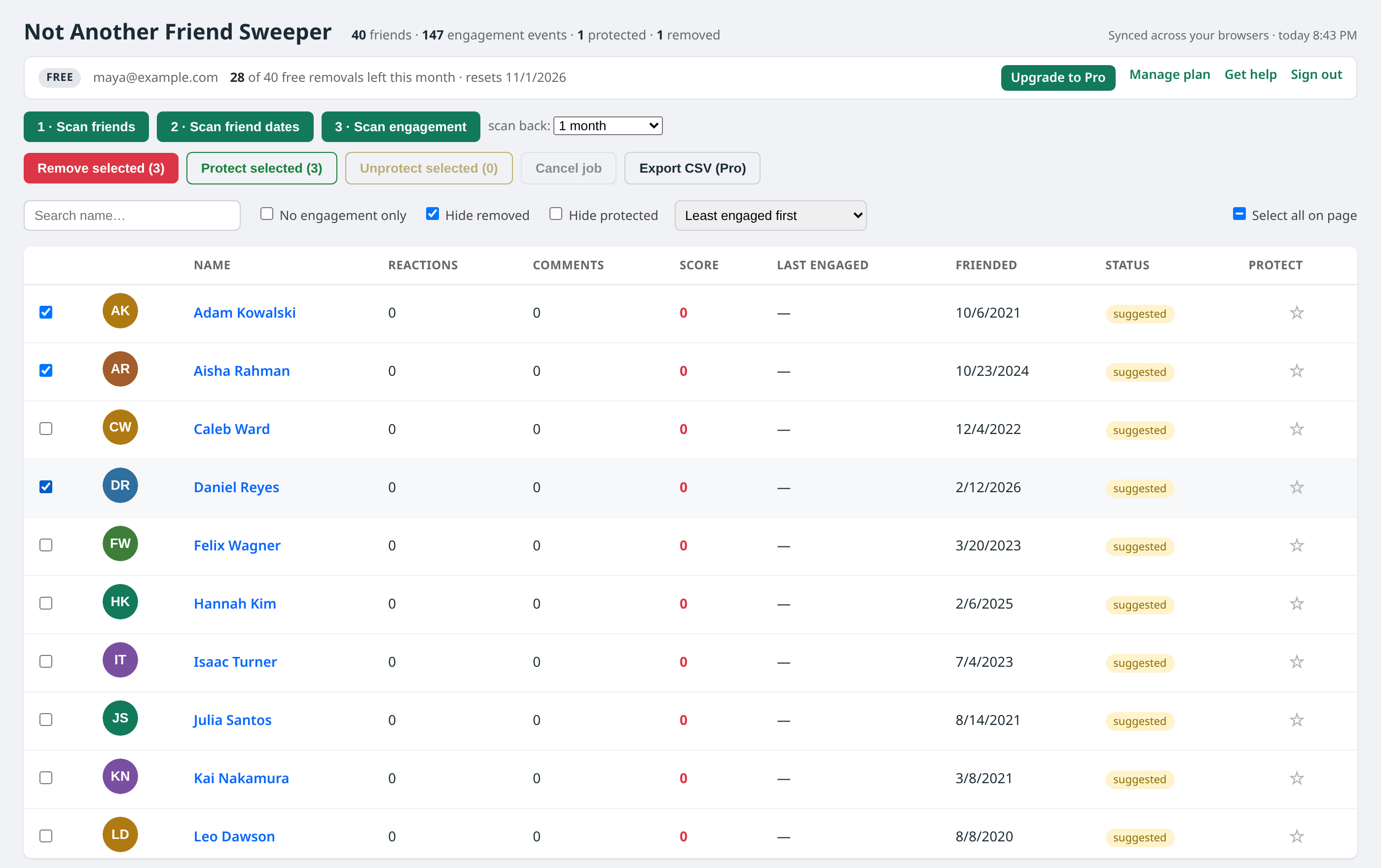Uncheck Adam Kowalski's row checkbox
The width and height of the screenshot is (1381, 868).
[x=46, y=313]
